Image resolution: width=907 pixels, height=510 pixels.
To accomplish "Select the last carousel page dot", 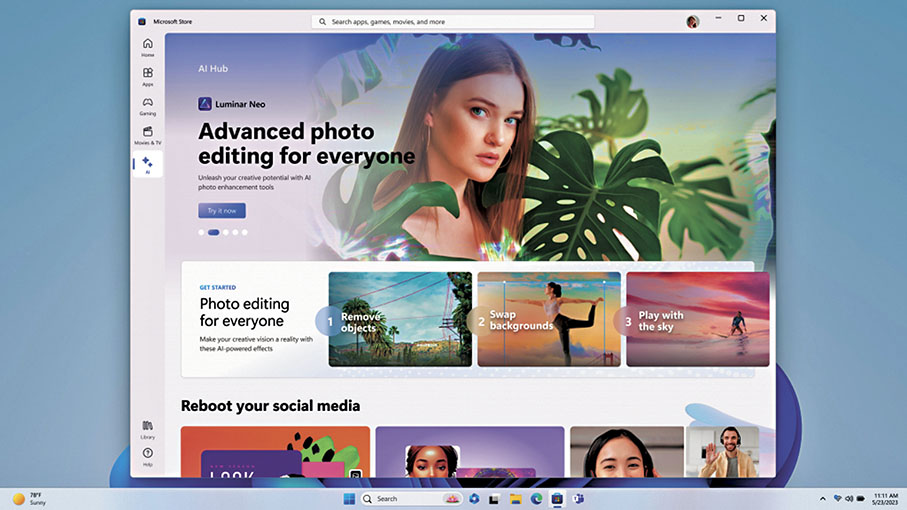I will coord(245,232).
